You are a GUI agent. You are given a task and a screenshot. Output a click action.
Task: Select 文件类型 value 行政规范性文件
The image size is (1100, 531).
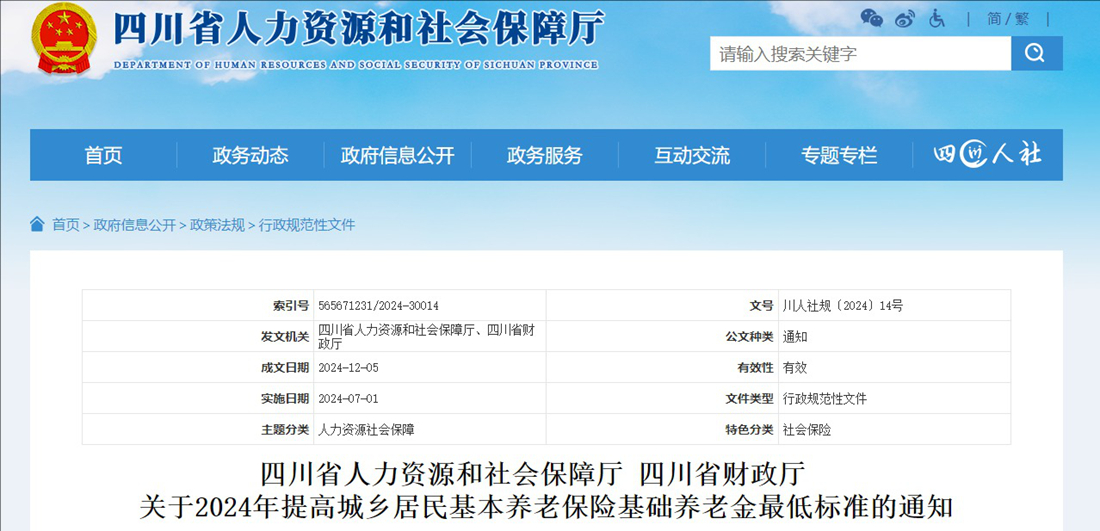click(824, 398)
